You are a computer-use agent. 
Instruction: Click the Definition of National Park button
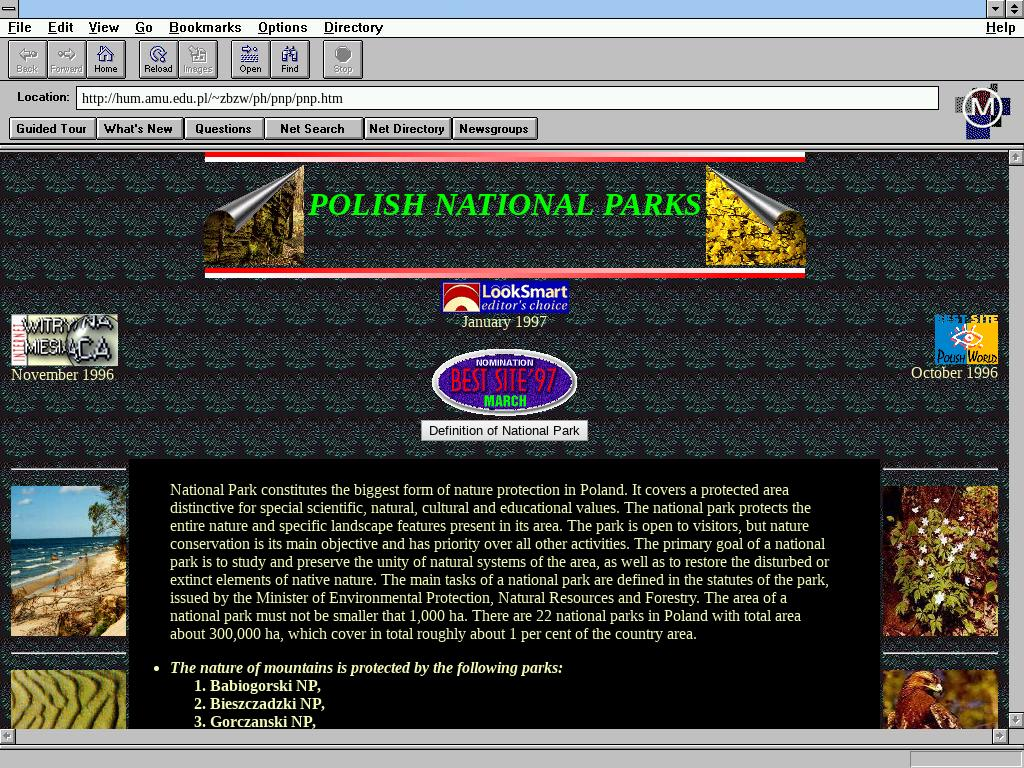click(504, 430)
